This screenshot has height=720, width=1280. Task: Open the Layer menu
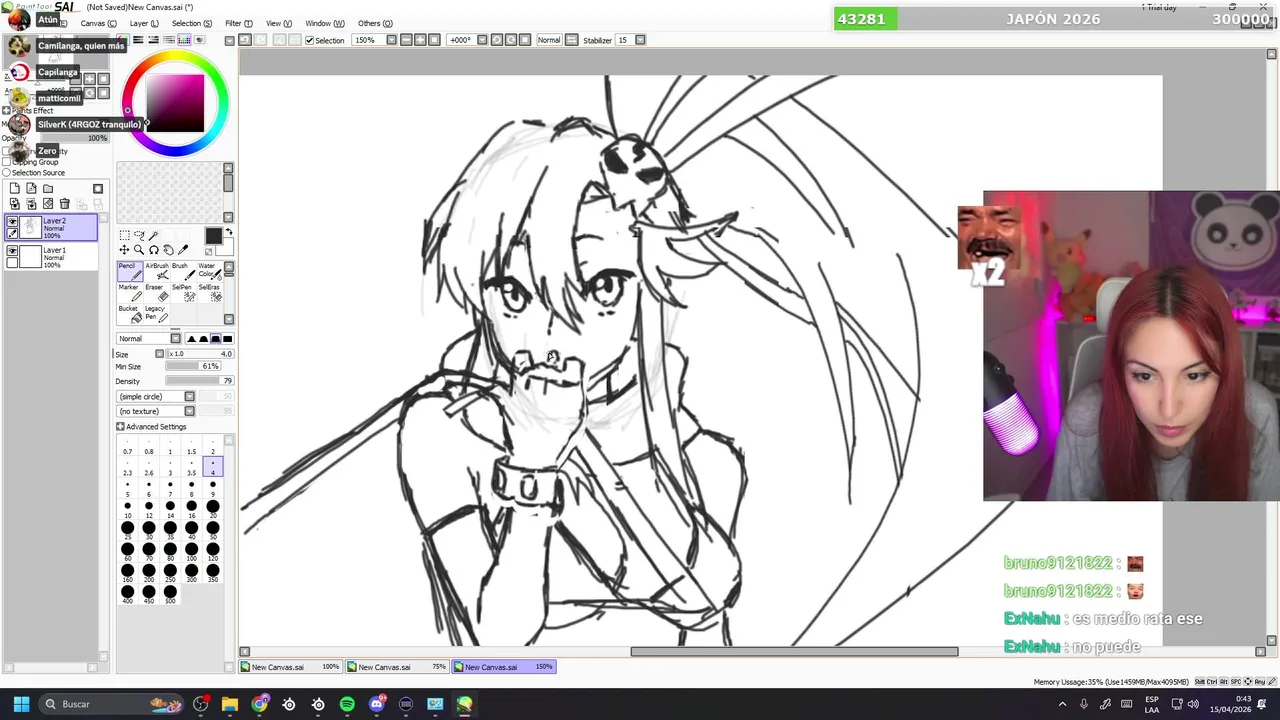coord(144,23)
